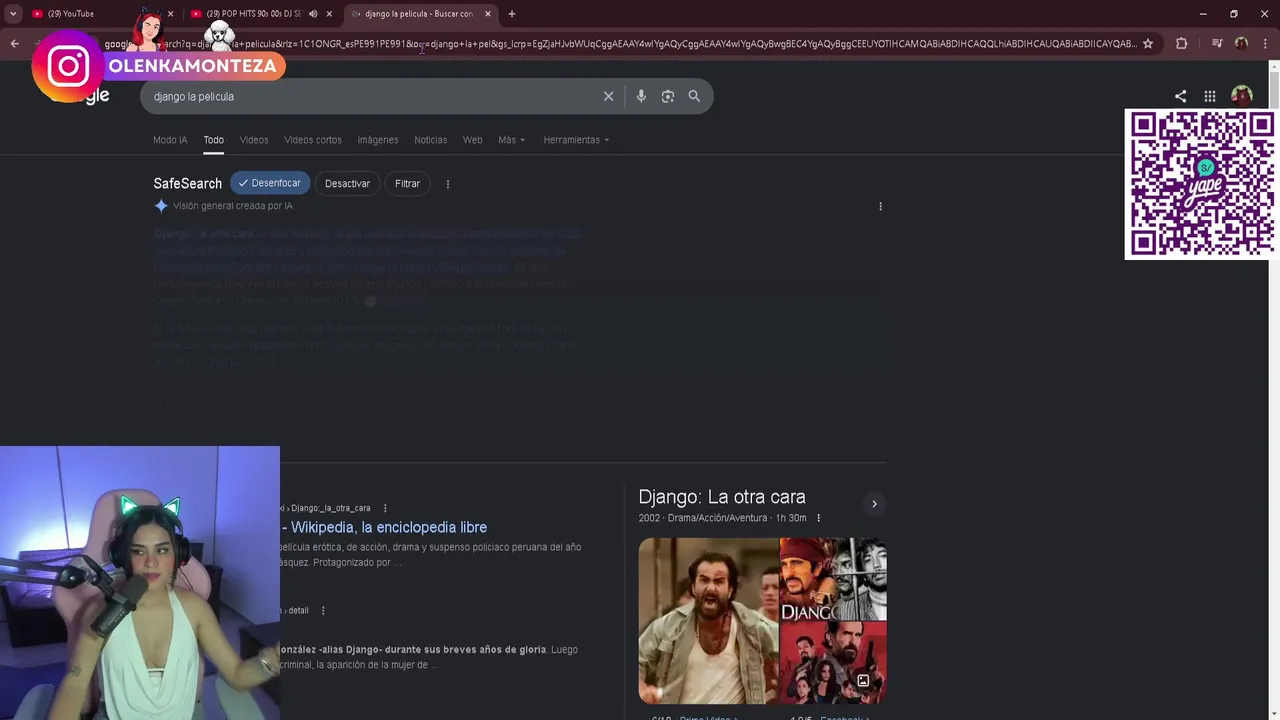Open the knowledge panel three-dot menu
The image size is (1280, 720).
click(x=818, y=518)
